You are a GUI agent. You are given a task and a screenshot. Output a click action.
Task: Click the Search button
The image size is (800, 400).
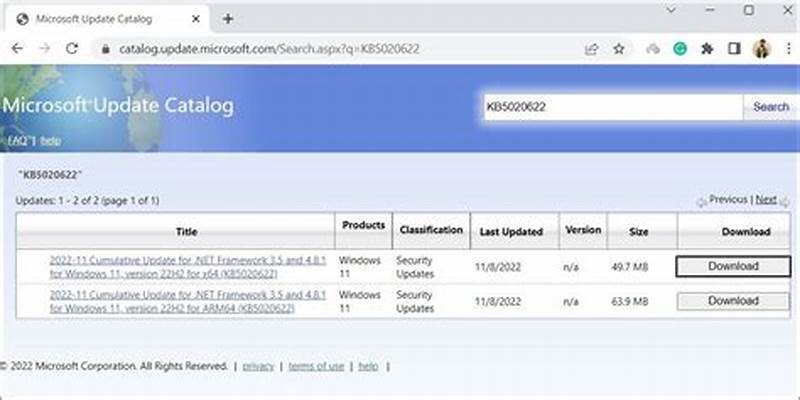click(x=771, y=107)
